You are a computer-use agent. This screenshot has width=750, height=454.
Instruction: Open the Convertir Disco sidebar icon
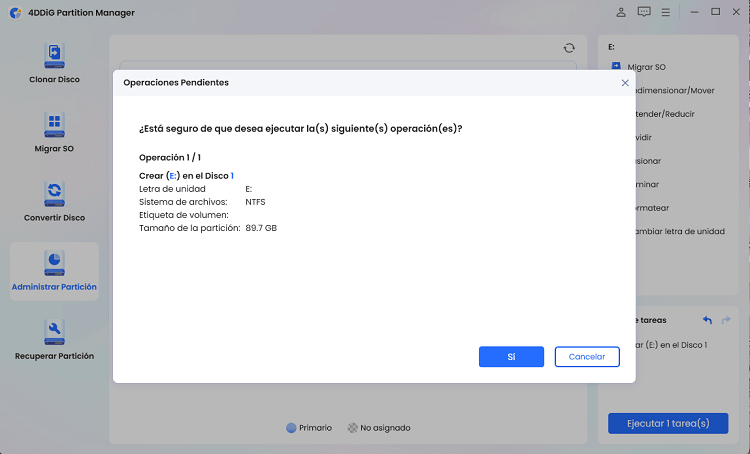[x=54, y=194]
